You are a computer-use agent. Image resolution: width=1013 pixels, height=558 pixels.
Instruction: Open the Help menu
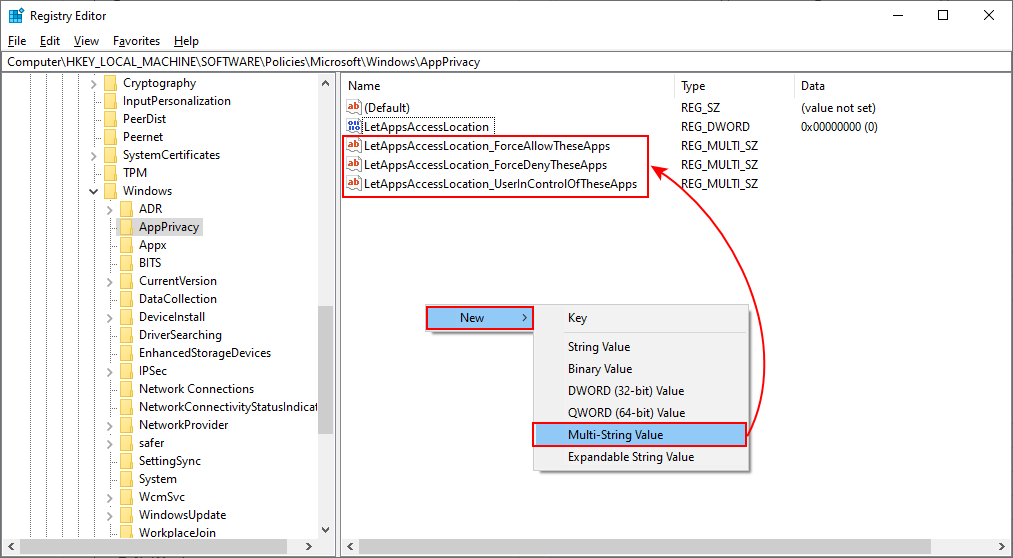point(186,41)
